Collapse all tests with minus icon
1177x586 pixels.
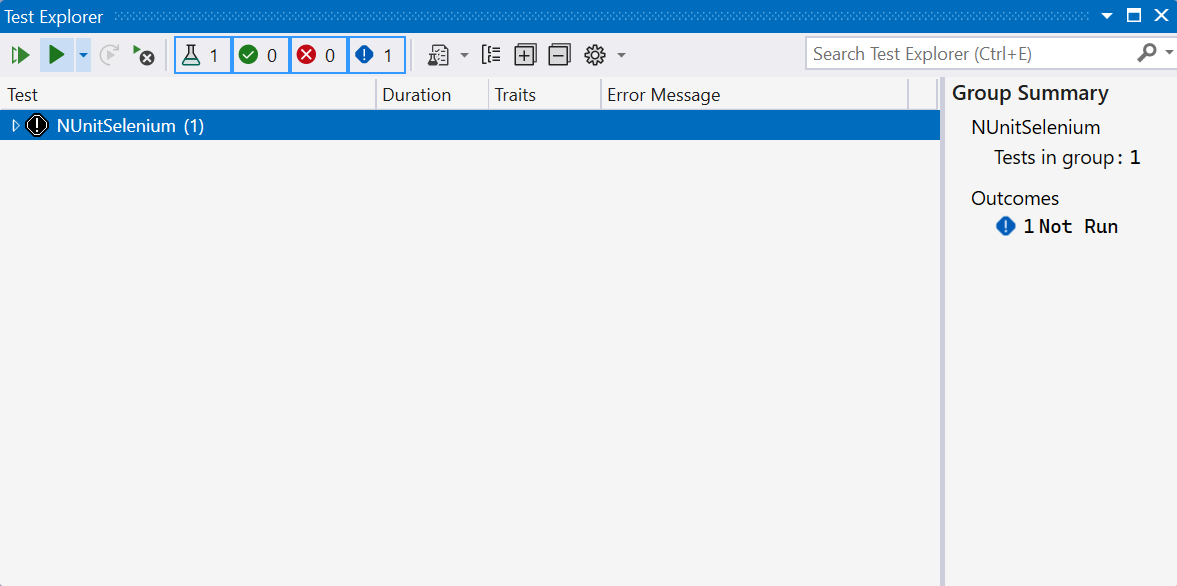tap(559, 55)
